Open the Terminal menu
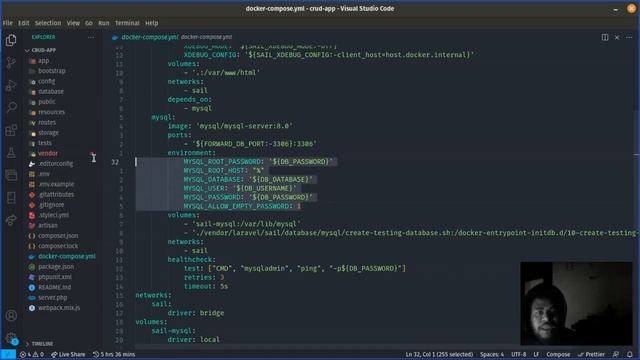Image resolution: width=640 pixels, height=360 pixels. point(127,23)
